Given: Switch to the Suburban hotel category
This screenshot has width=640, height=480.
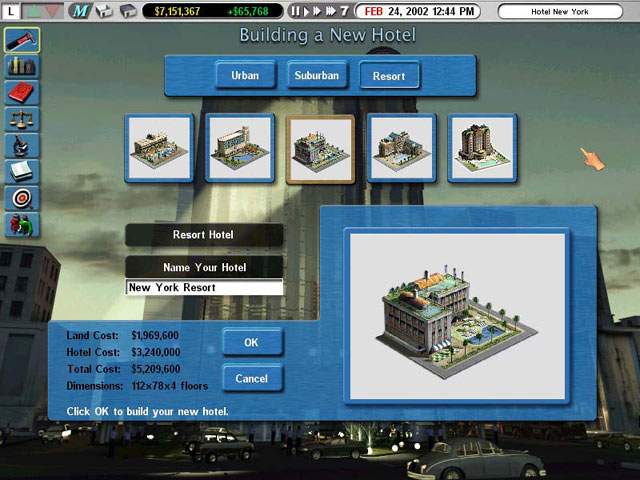Looking at the screenshot, I should pyautogui.click(x=317, y=75).
